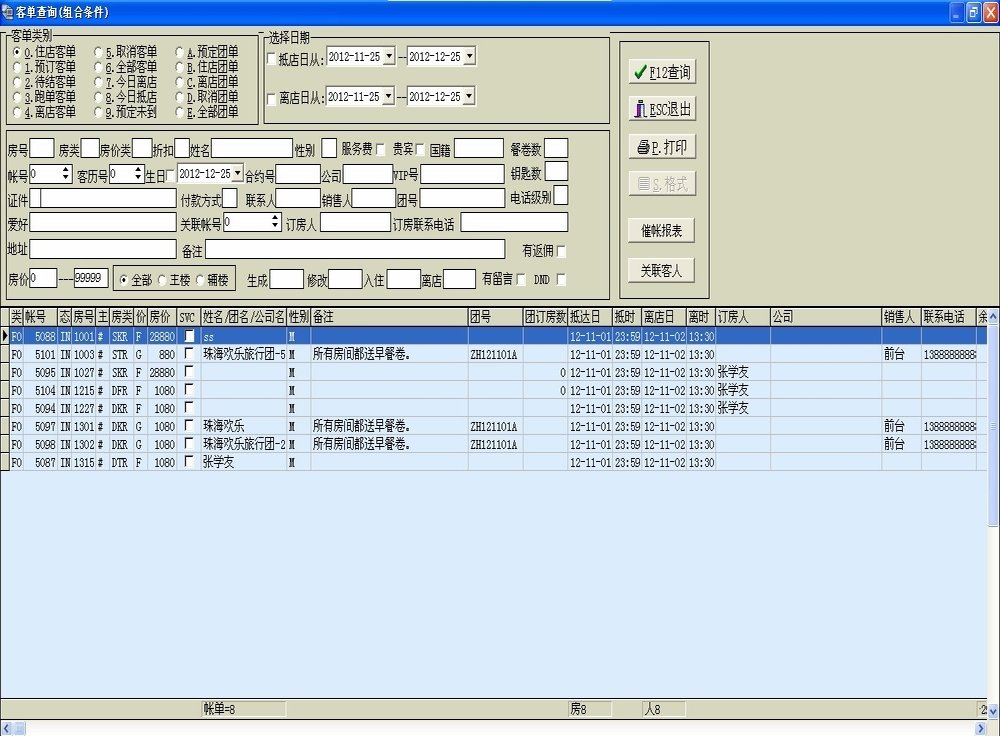Click the 帐号 spinner arrows
The image size is (1000, 736).
[66, 173]
